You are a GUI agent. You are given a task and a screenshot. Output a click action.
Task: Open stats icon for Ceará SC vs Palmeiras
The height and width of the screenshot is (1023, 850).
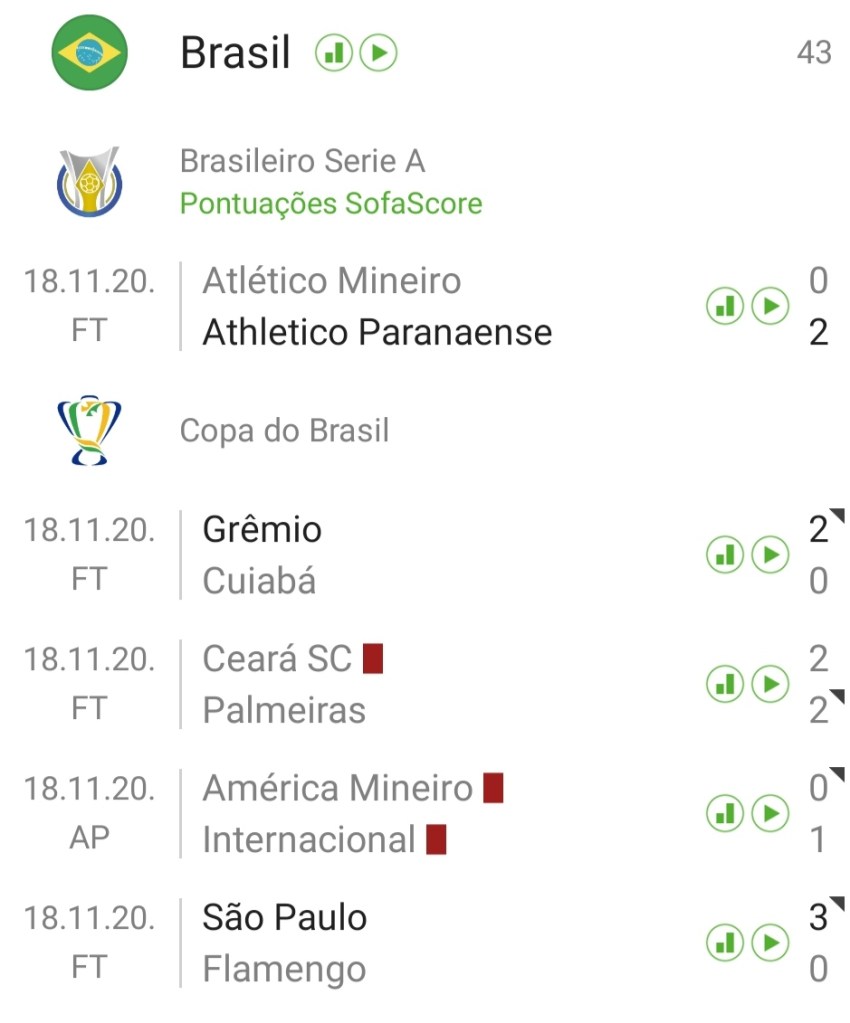click(725, 684)
